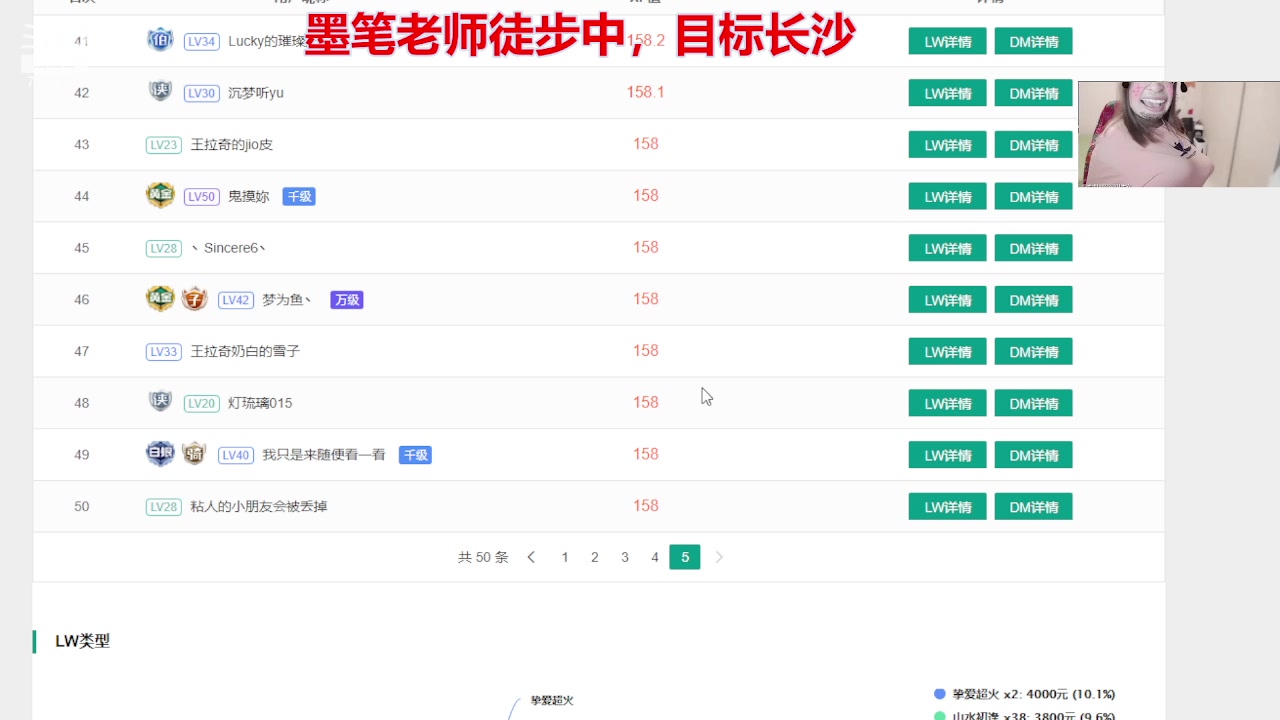Click the 千级 tag next to 鬼摸妳

(x=299, y=197)
